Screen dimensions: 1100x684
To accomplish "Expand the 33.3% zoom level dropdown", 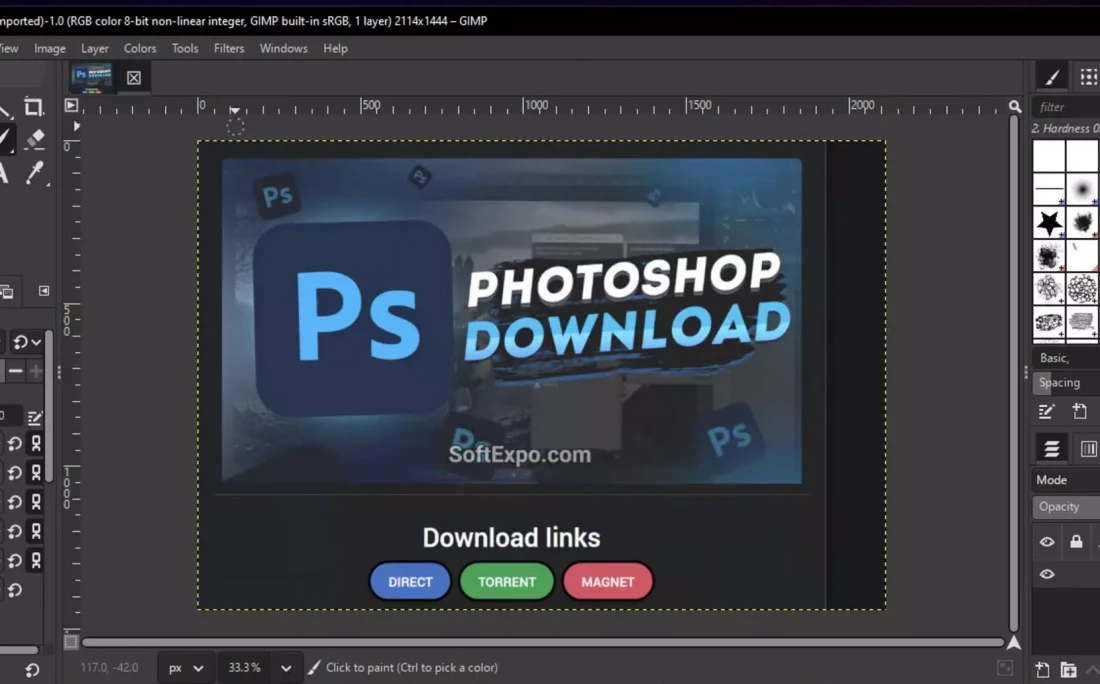I will coord(286,668).
